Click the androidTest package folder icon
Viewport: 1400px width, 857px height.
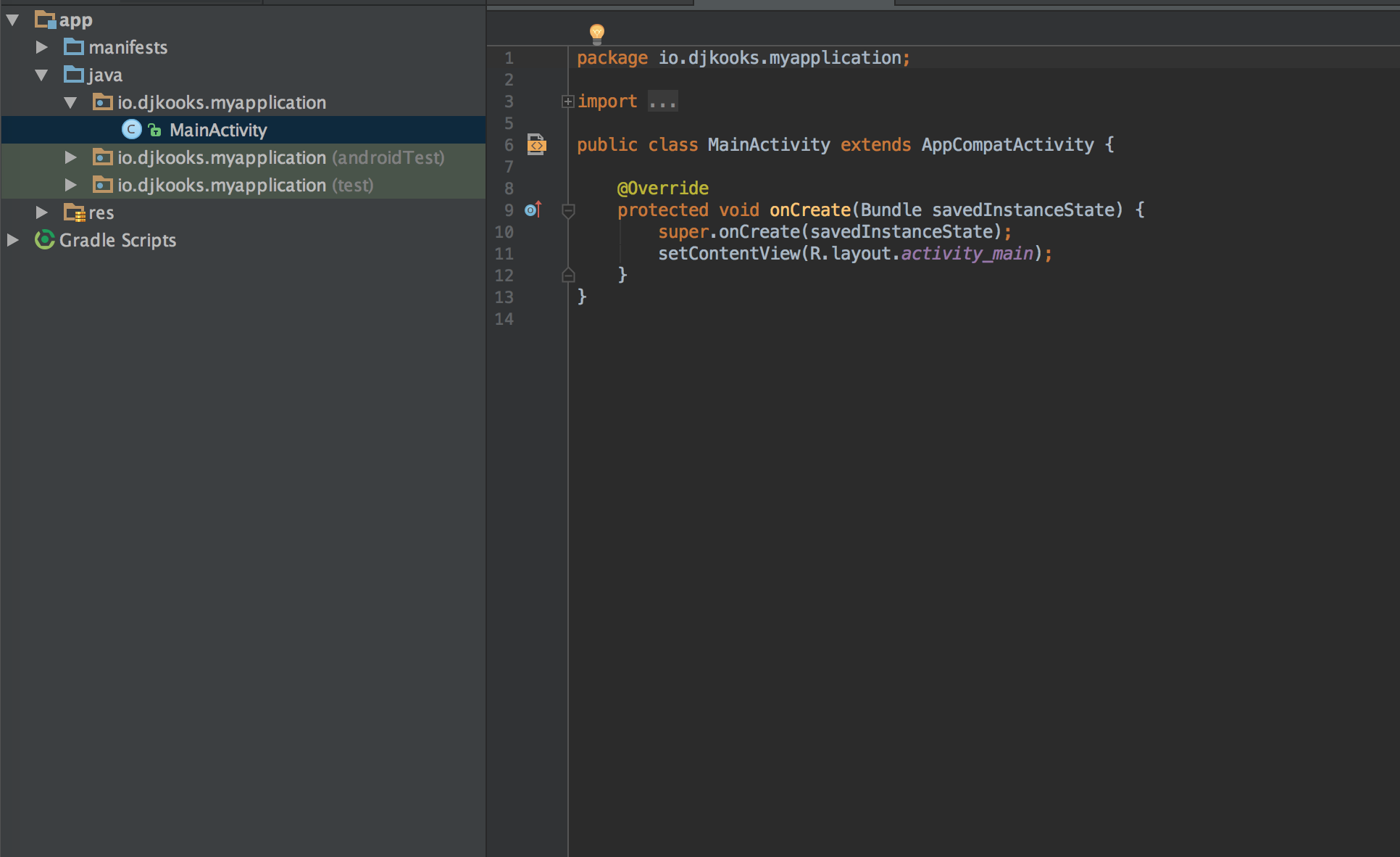(x=103, y=157)
